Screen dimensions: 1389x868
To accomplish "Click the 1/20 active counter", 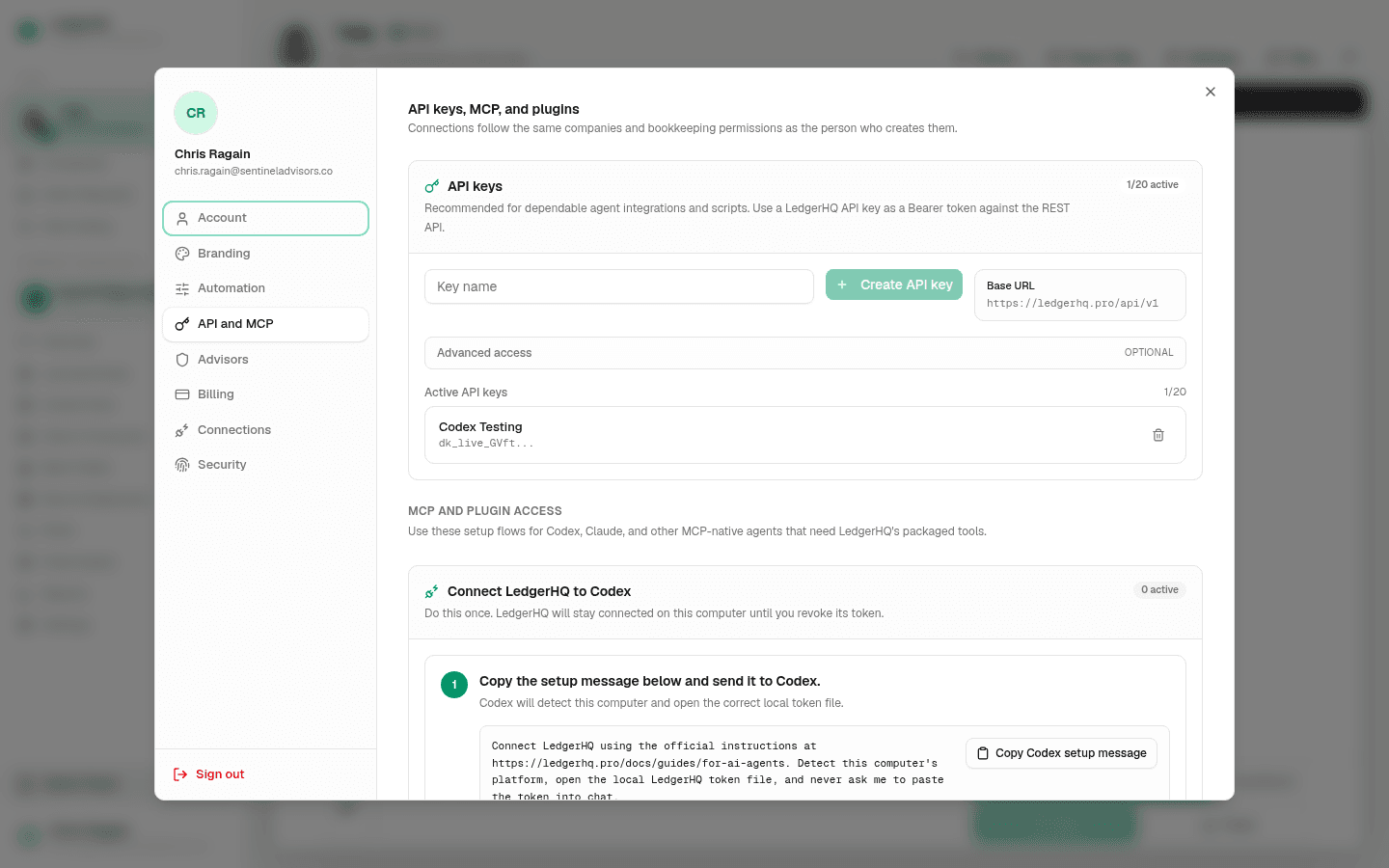I will pyautogui.click(x=1153, y=185).
